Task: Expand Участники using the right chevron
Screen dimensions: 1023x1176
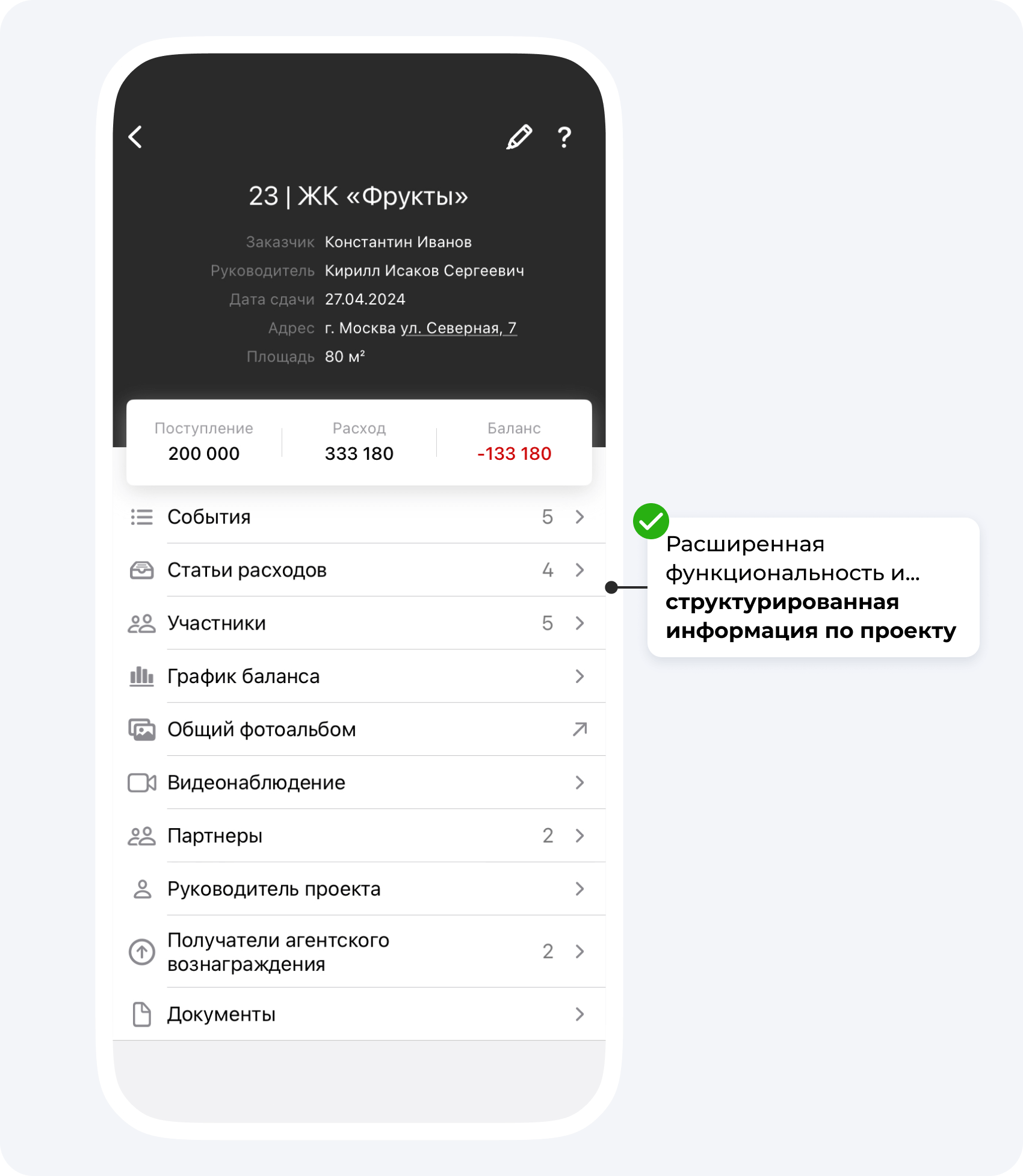Action: click(579, 623)
